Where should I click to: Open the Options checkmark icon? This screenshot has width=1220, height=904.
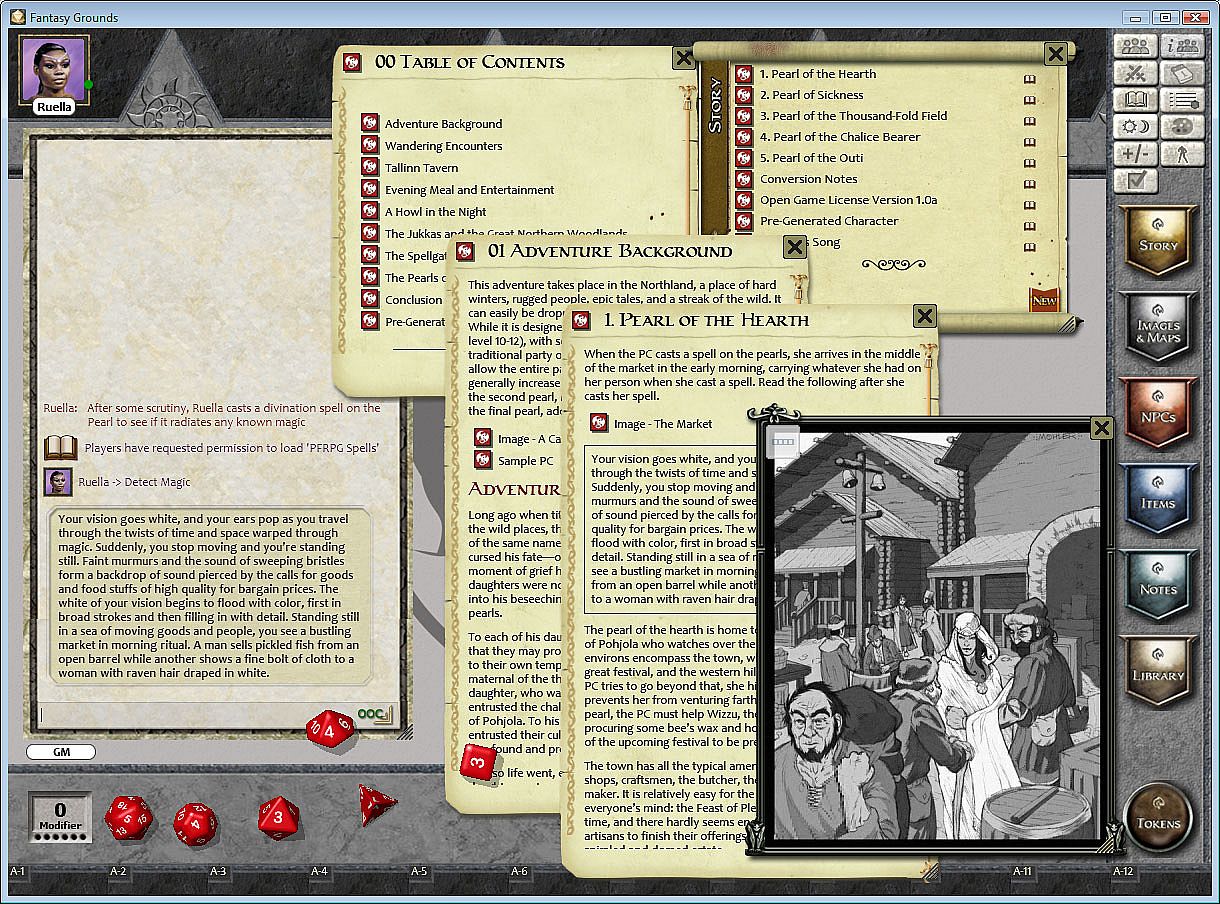click(1135, 181)
